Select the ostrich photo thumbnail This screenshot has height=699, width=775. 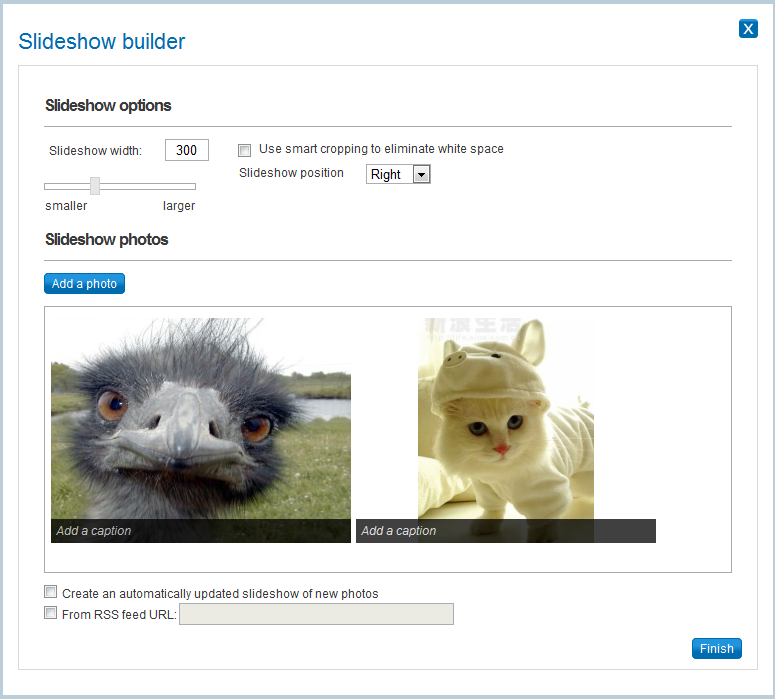pos(200,418)
